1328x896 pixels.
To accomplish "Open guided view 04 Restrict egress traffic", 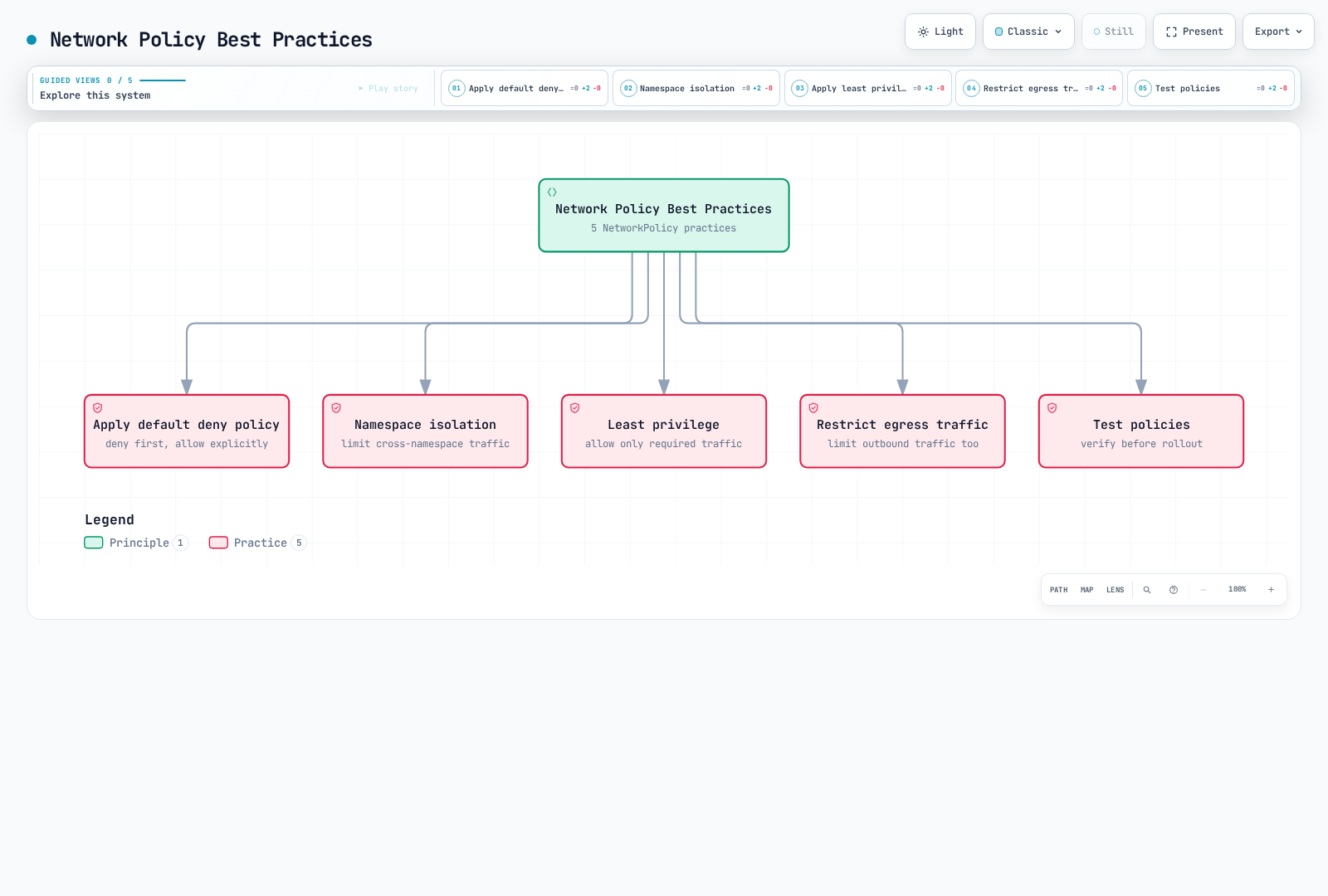I will 1039,88.
